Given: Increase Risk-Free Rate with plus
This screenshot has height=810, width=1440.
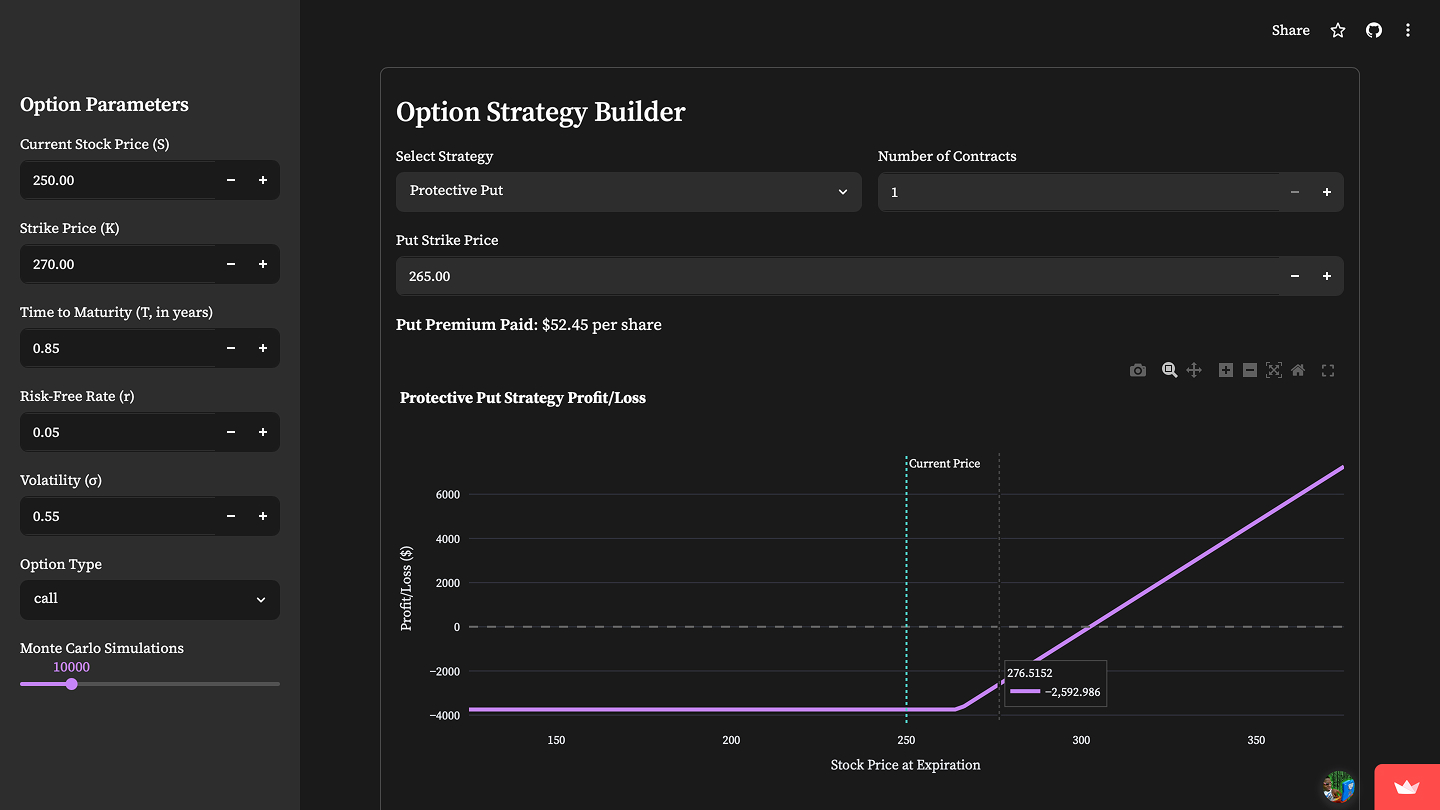Looking at the screenshot, I should [263, 432].
